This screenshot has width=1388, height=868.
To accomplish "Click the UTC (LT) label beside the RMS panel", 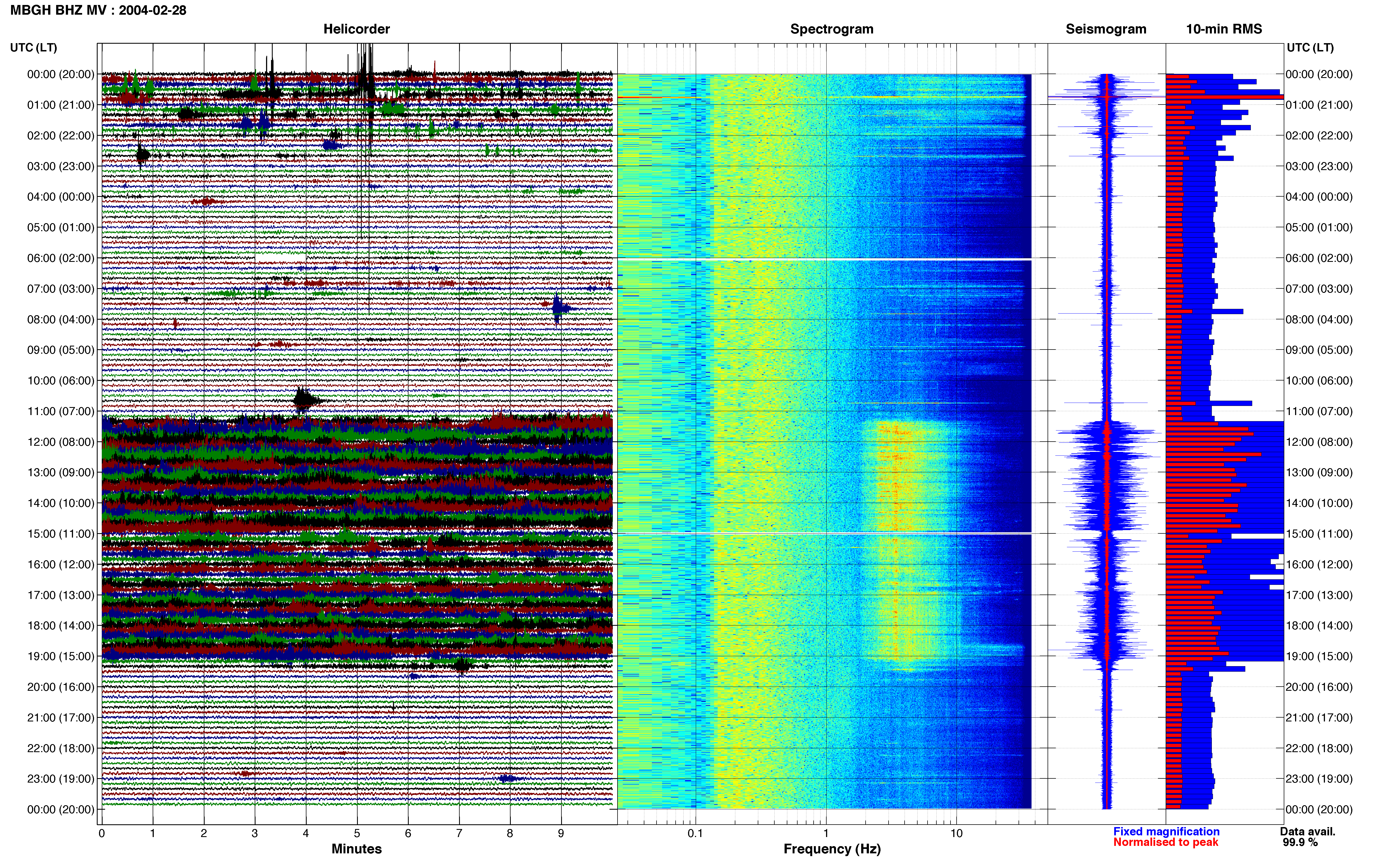I will tap(1311, 48).
